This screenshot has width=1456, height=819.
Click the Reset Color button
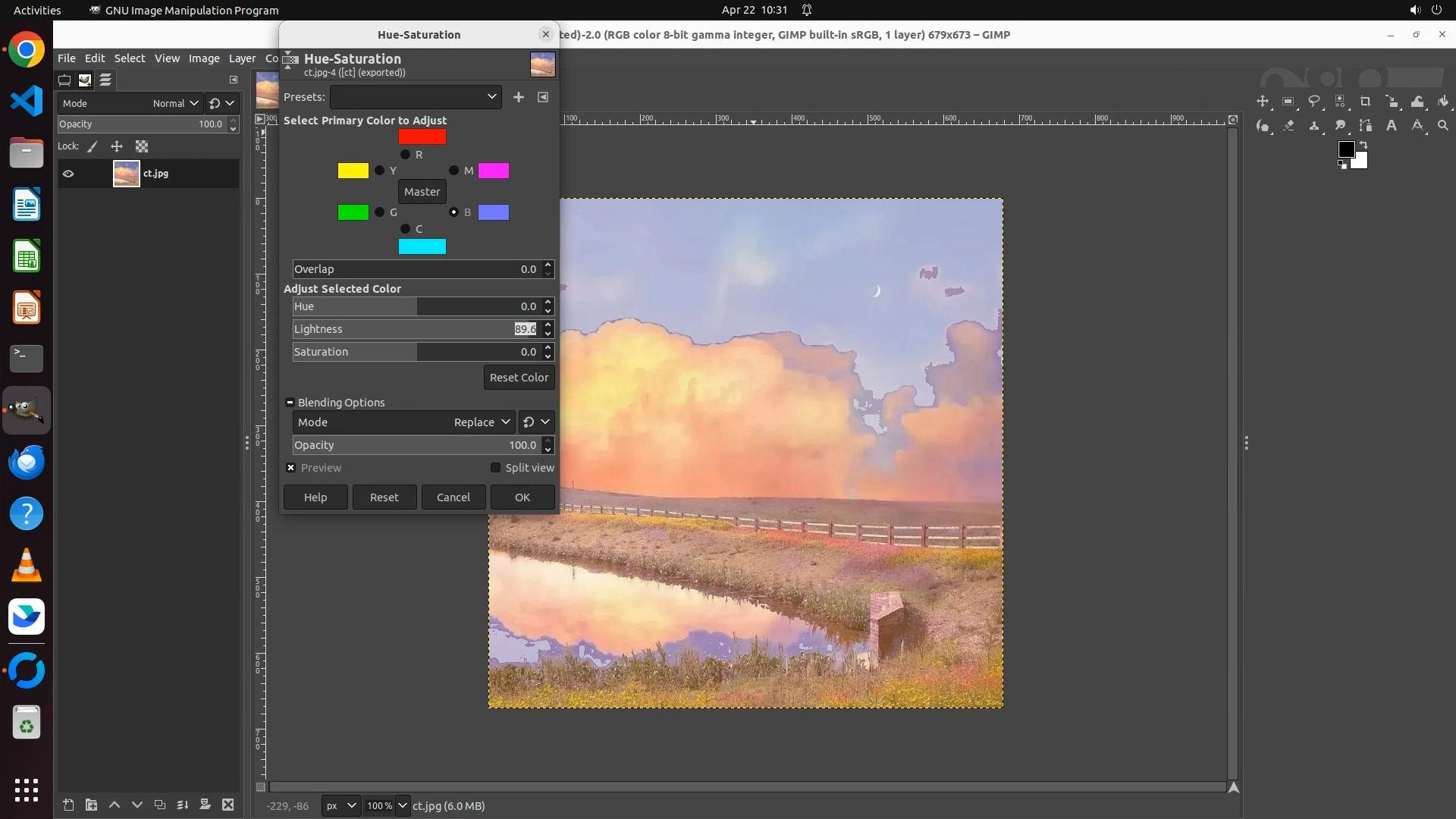519,378
